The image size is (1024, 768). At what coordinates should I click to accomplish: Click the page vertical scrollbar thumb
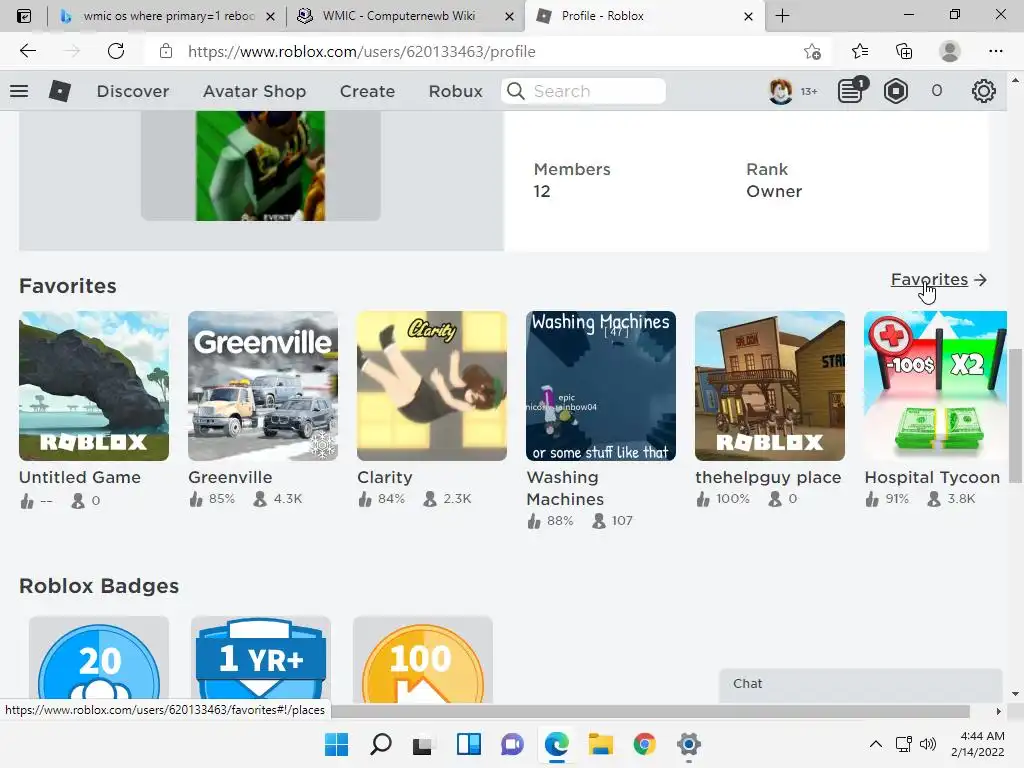click(1014, 415)
